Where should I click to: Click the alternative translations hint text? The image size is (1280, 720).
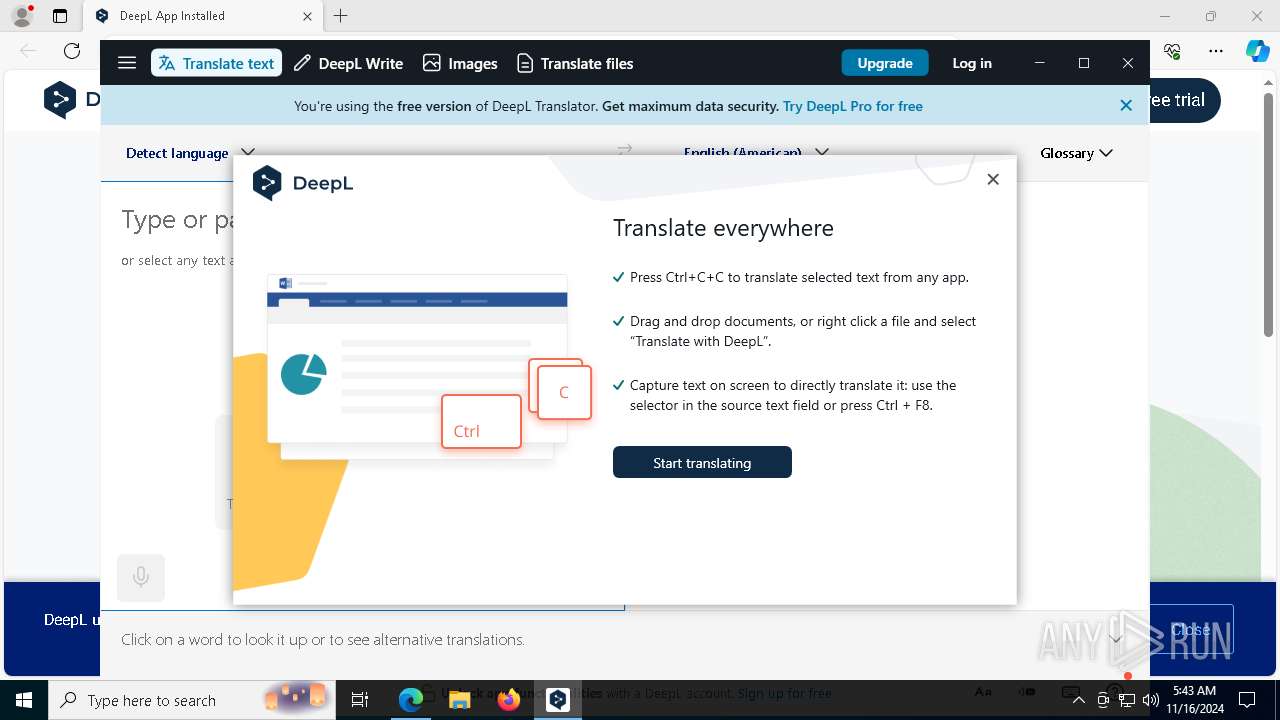tap(323, 639)
